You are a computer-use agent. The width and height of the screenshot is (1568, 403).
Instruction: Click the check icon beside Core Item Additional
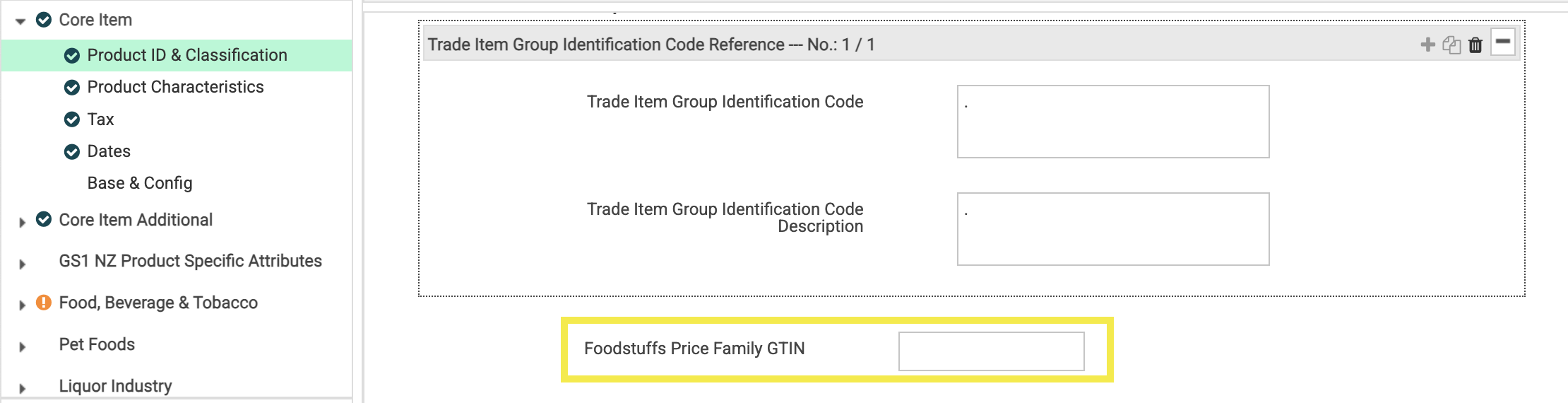(44, 219)
